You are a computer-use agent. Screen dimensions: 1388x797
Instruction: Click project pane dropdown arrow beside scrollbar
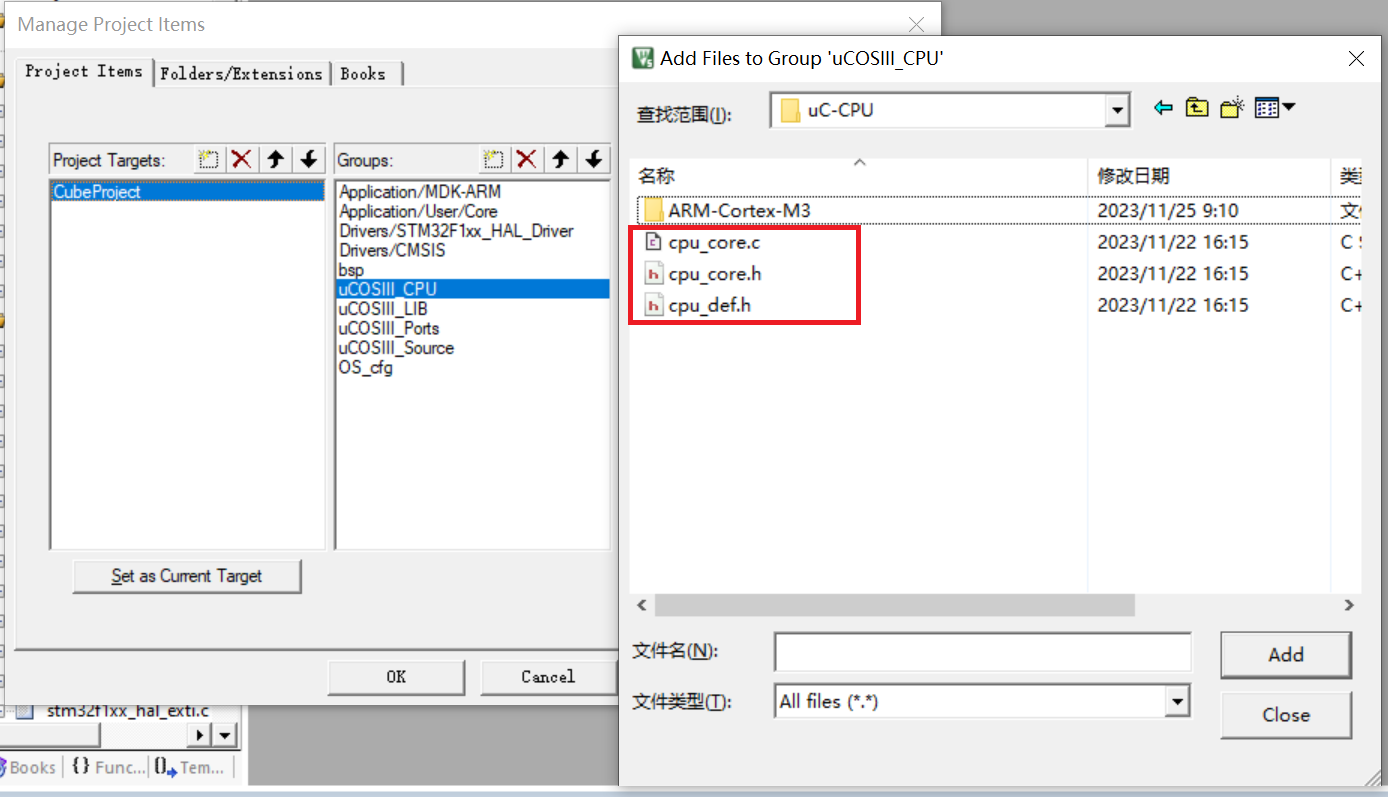225,736
